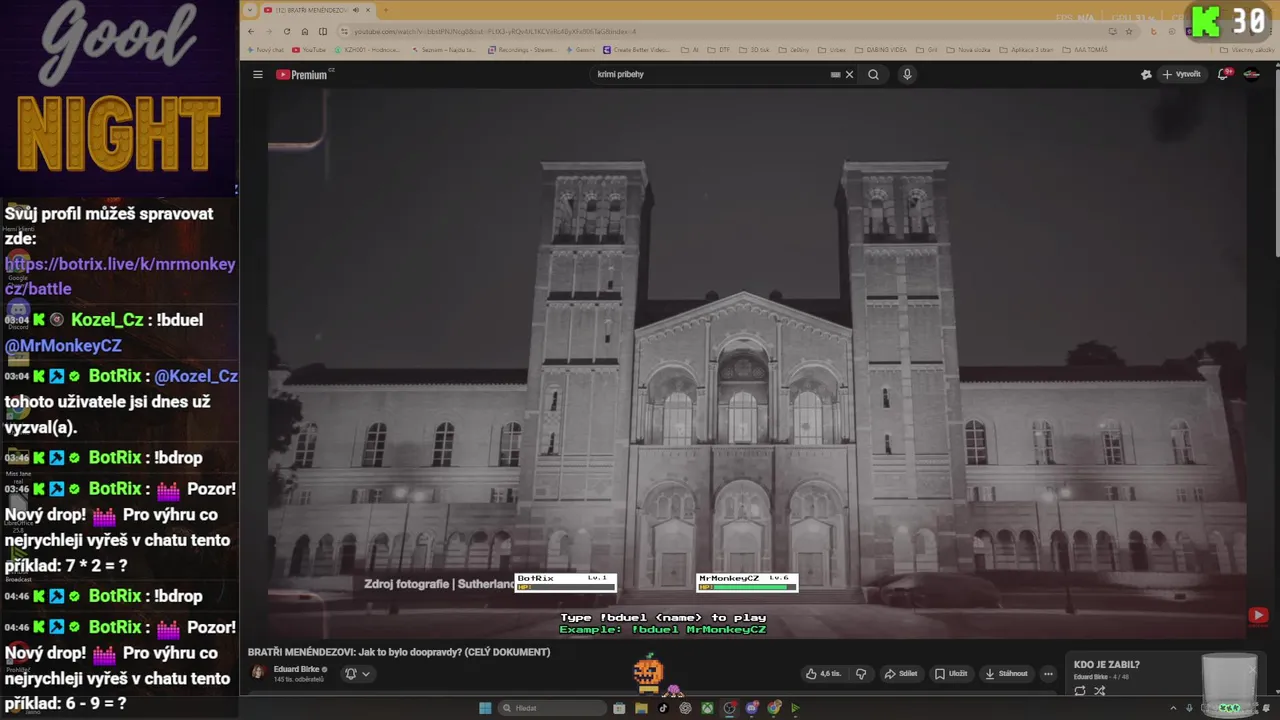1280x720 pixels.
Task: Start voice search with microphone icon
Action: (x=907, y=74)
